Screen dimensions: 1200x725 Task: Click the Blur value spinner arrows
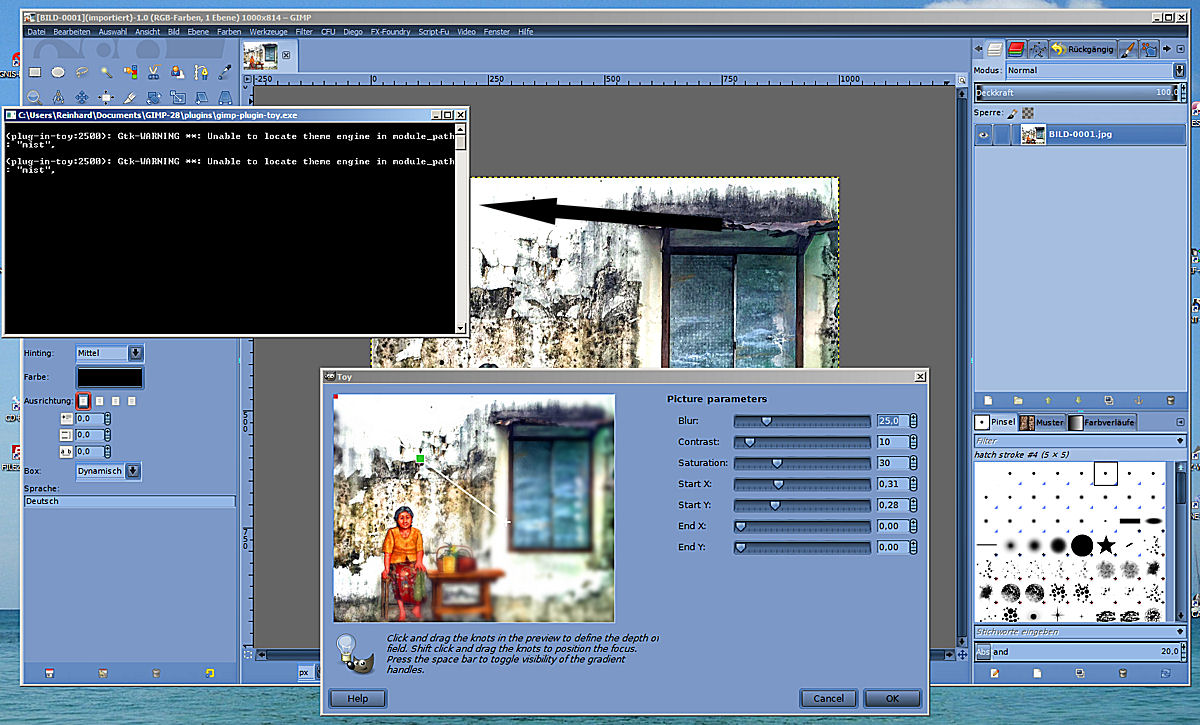[913, 421]
